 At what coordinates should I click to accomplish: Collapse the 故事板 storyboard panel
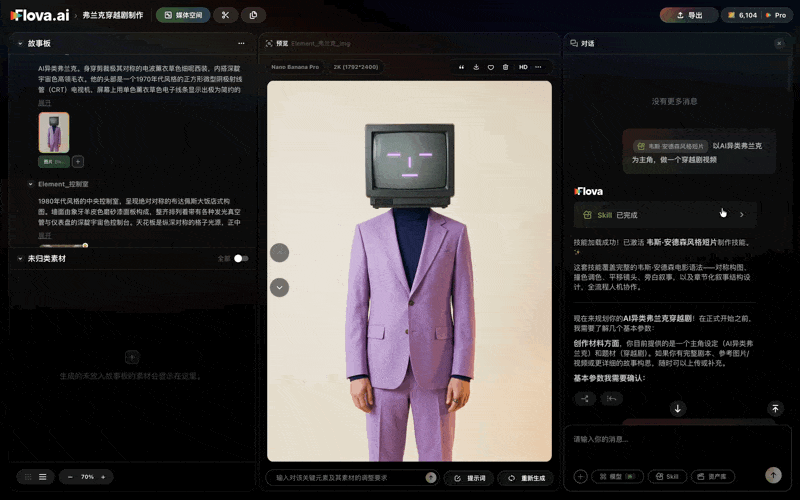click(x=20, y=43)
